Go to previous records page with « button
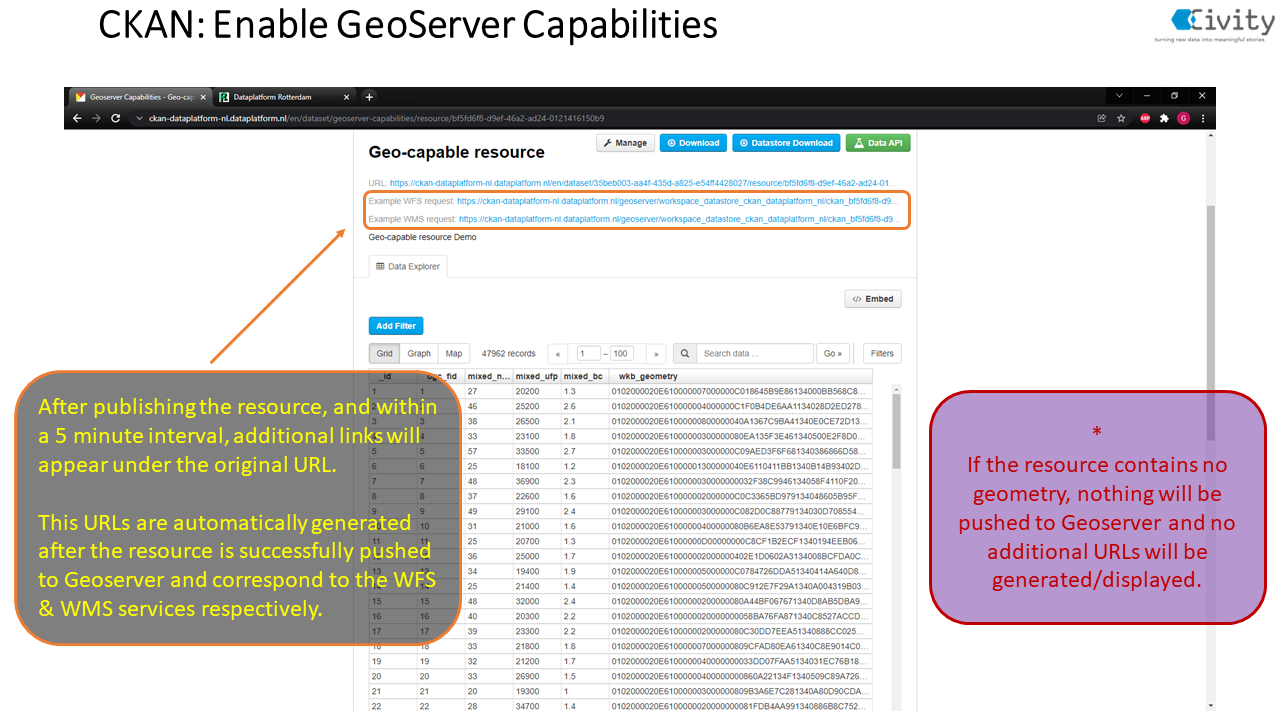This screenshot has width=1280, height=720. pyautogui.click(x=558, y=354)
